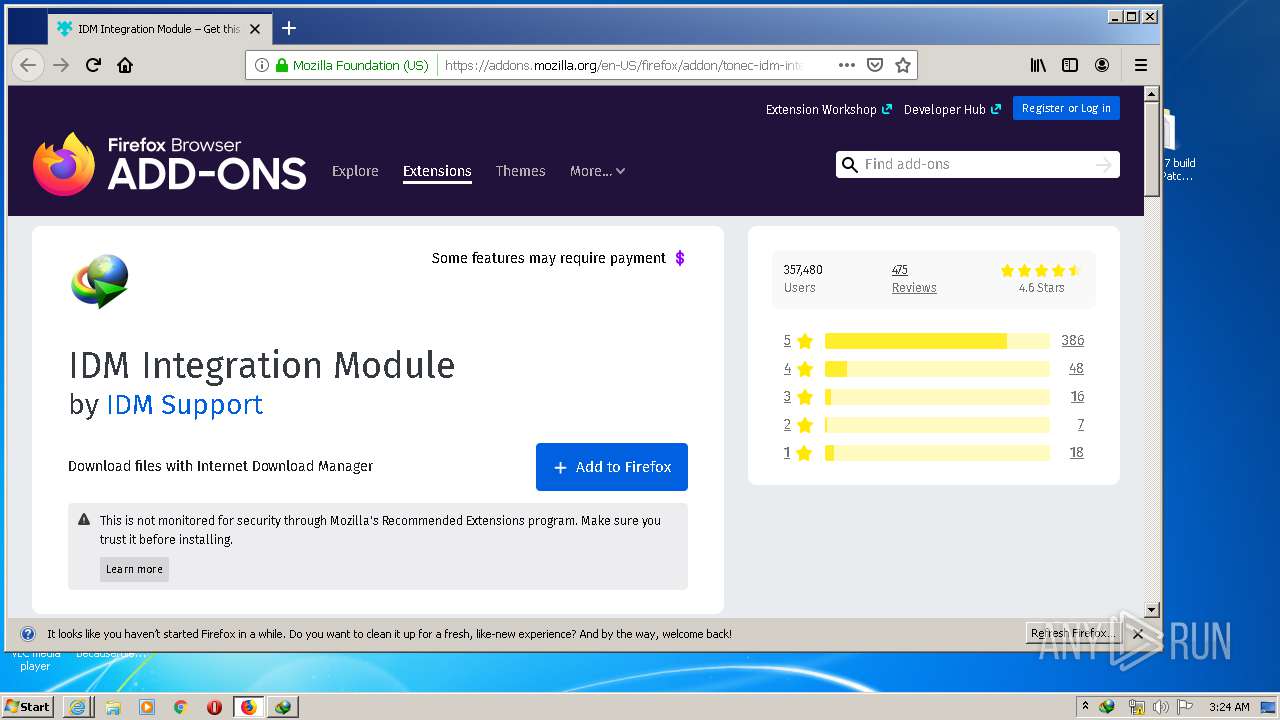Save the page to Pocket
Screen dimensions: 1280x720
(x=875, y=65)
